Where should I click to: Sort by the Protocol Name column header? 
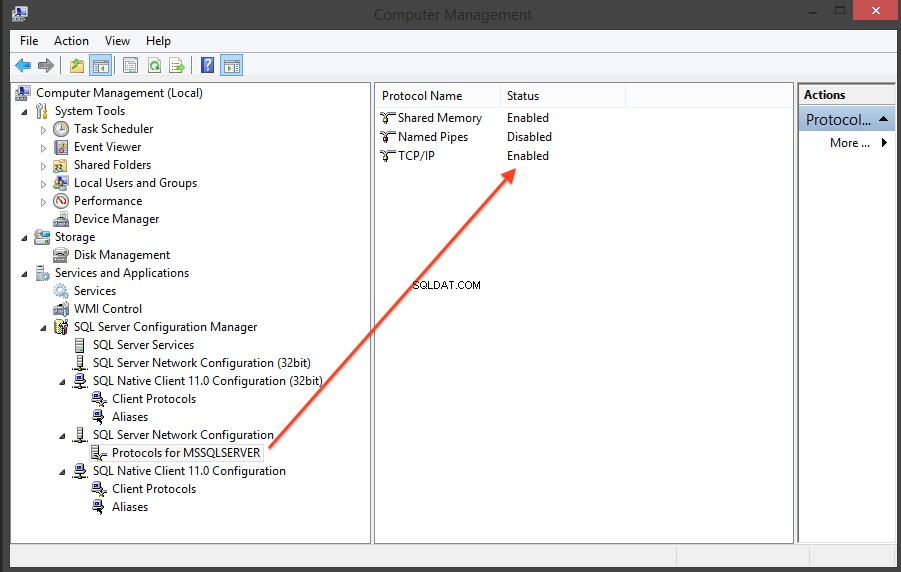(438, 95)
